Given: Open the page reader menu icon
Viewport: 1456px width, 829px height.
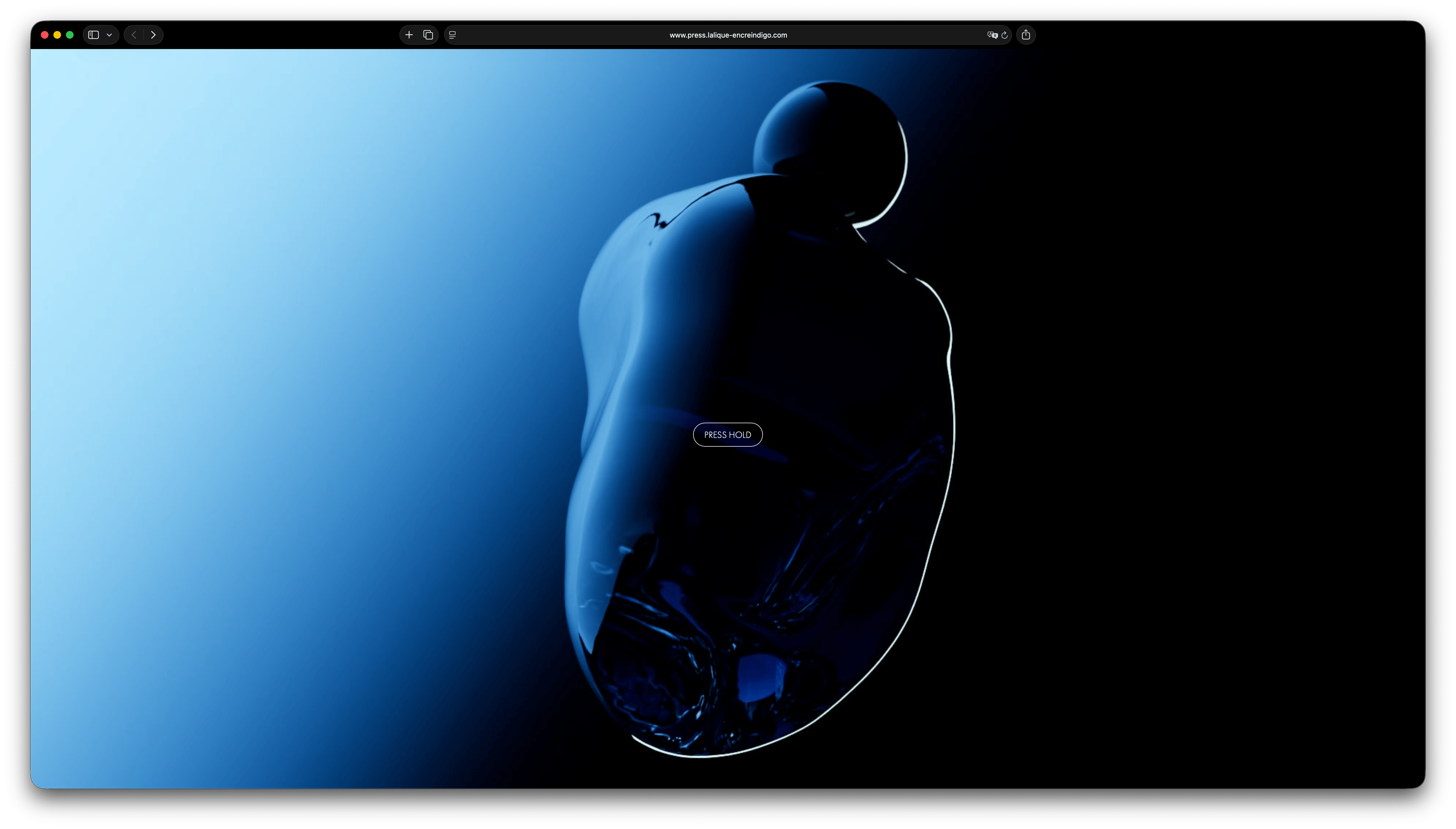Looking at the screenshot, I should click(x=452, y=35).
